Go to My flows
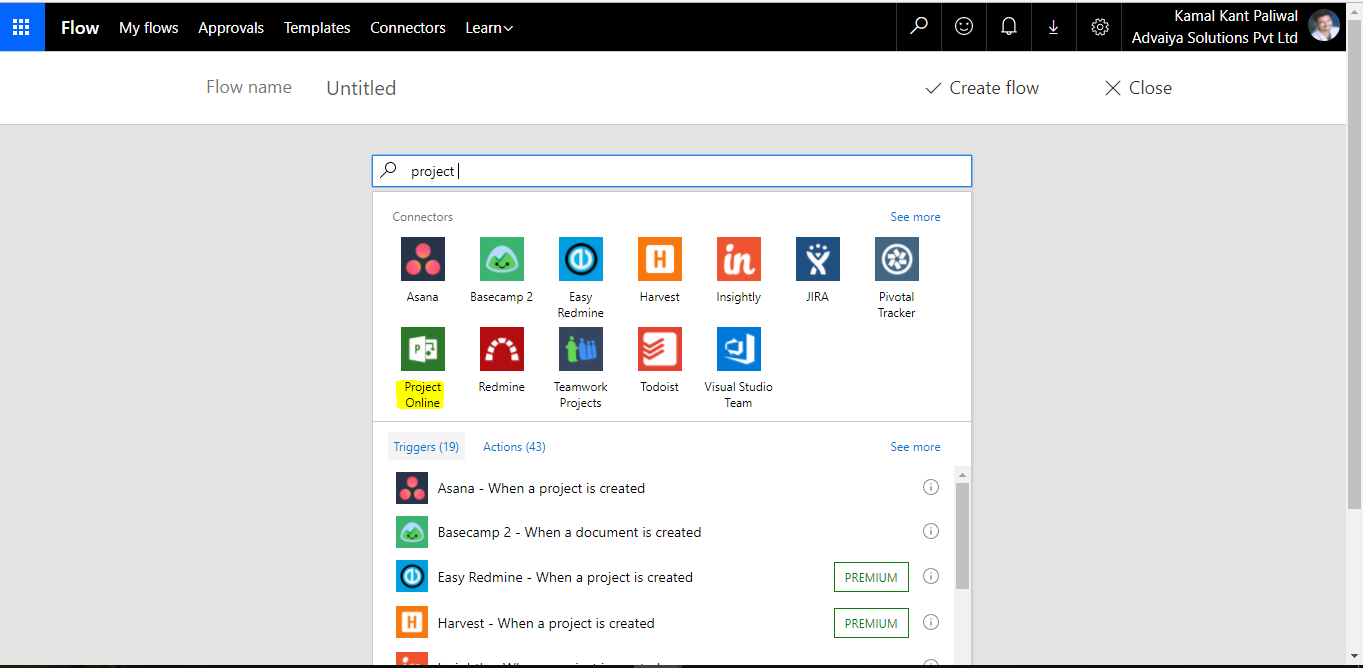The image size is (1363, 668). [x=149, y=28]
